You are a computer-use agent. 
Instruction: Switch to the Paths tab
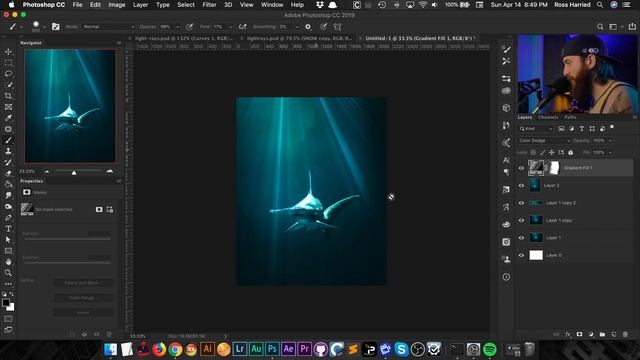pyautogui.click(x=570, y=117)
